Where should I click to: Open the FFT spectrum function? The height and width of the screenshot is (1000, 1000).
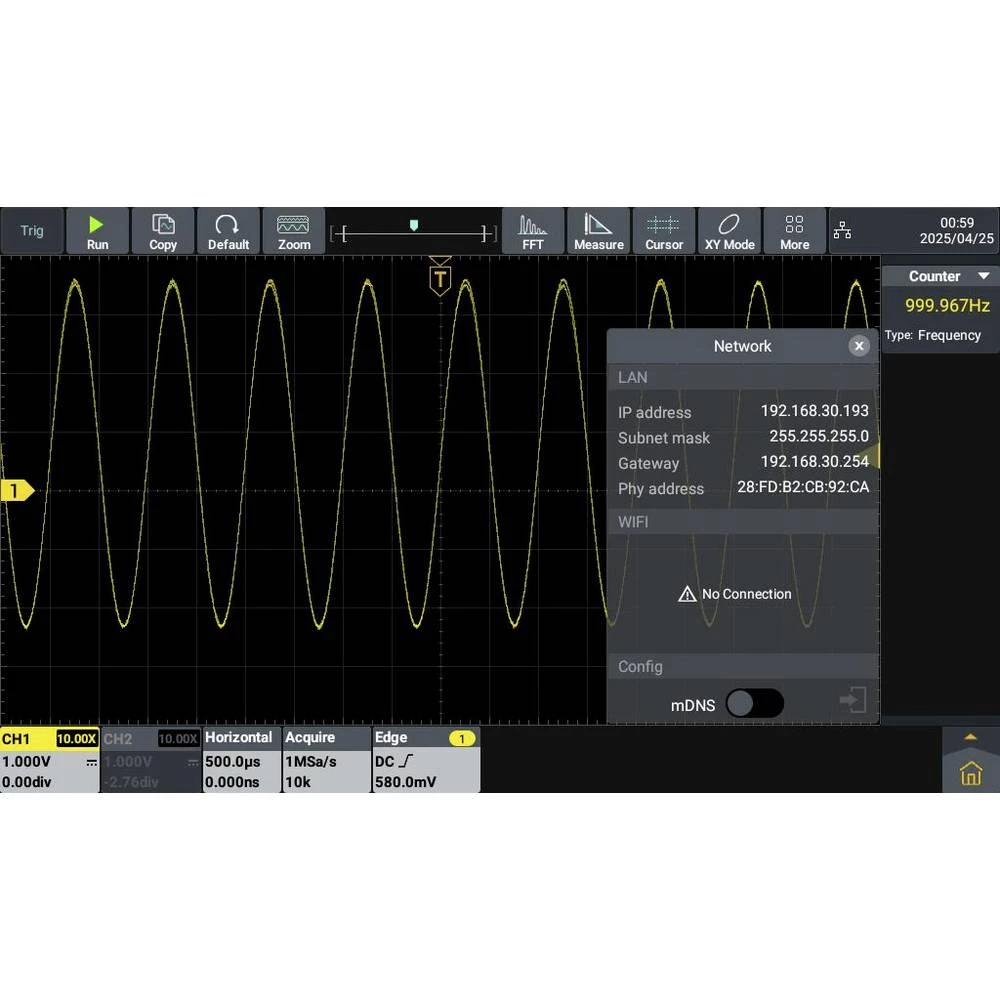click(x=533, y=231)
